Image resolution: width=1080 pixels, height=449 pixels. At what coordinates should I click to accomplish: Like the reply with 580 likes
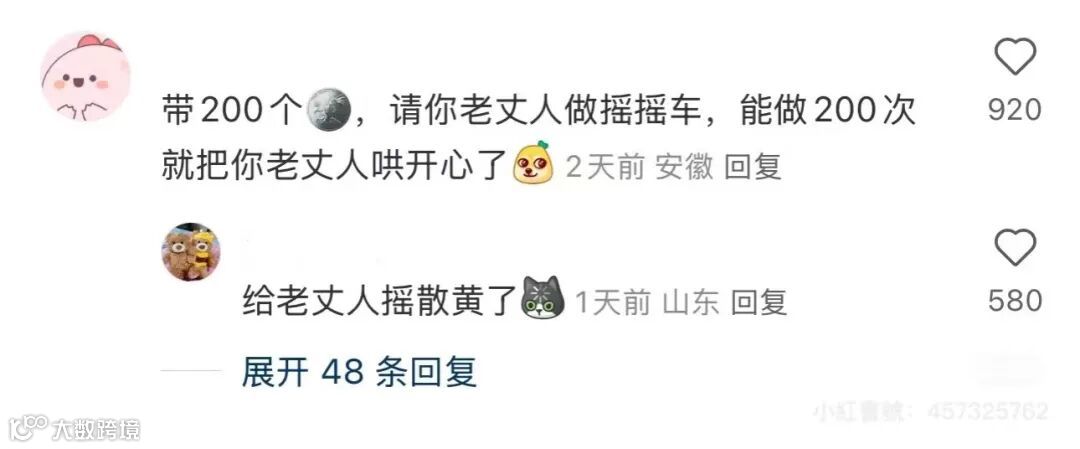tap(1015, 248)
